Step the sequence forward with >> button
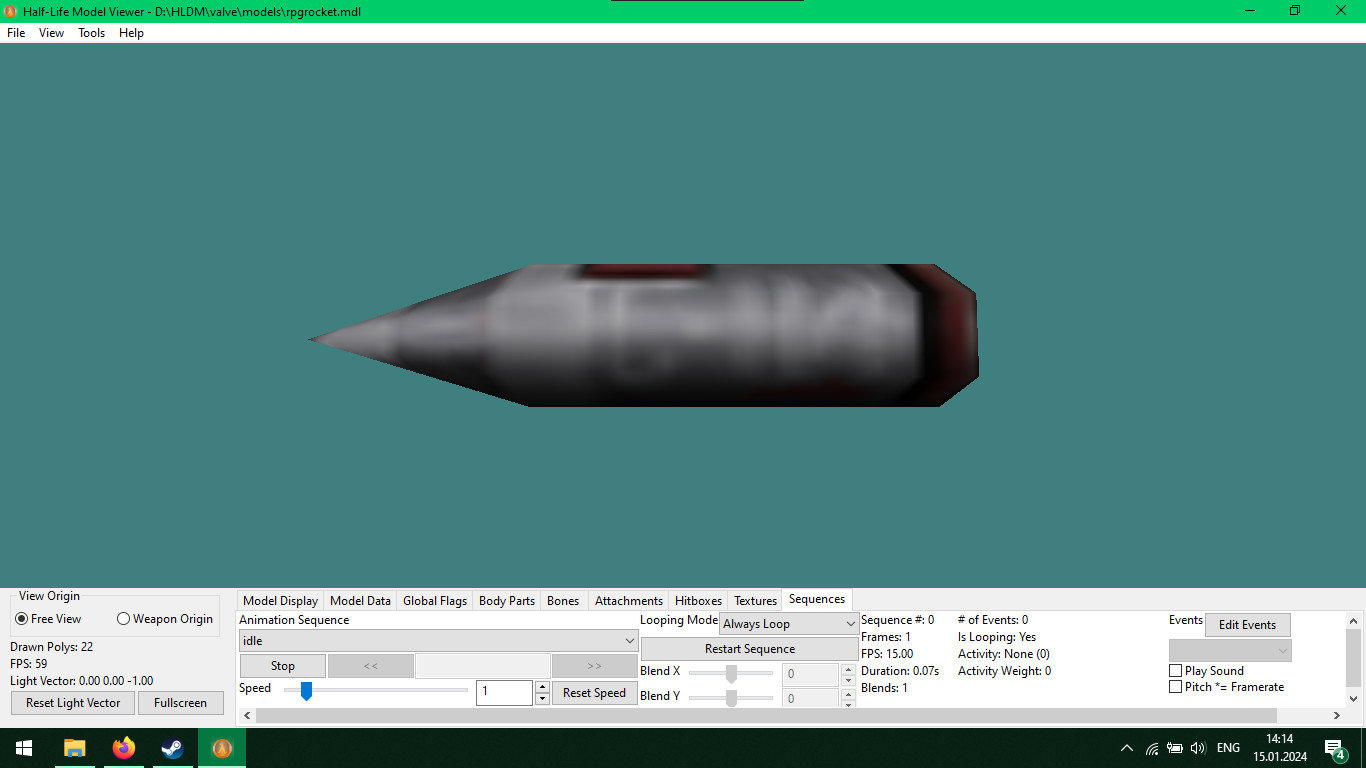1366x768 pixels. (x=594, y=664)
